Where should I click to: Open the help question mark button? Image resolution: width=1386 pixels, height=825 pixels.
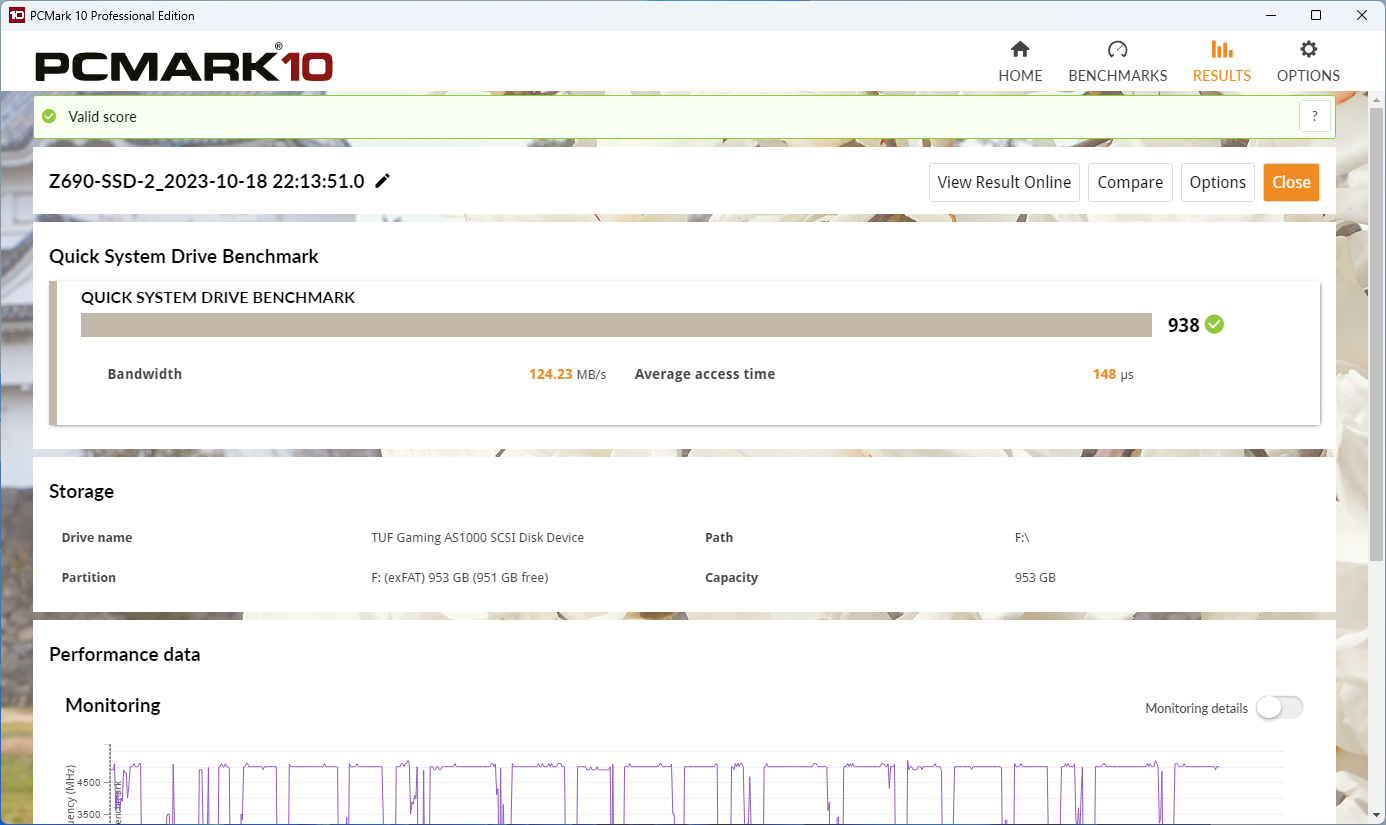click(x=1315, y=116)
